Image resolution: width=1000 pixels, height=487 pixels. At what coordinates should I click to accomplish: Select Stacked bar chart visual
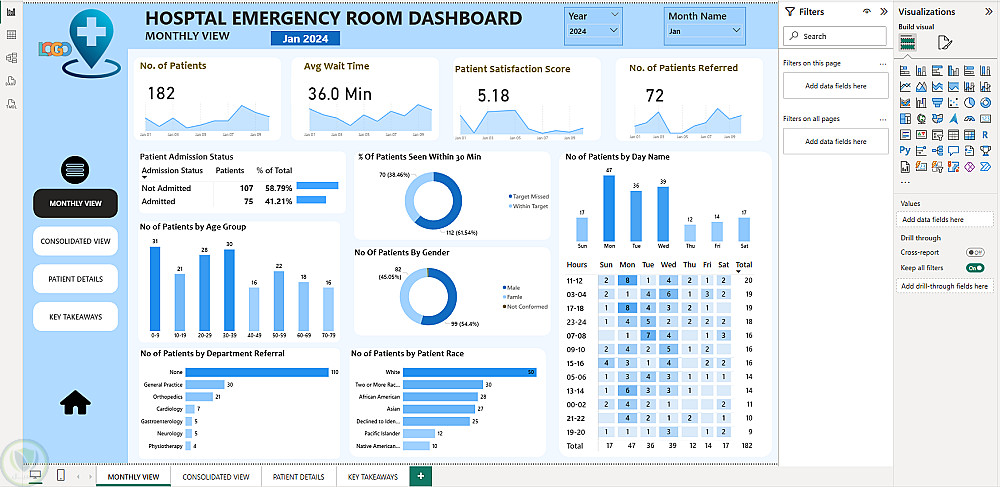click(x=905, y=71)
